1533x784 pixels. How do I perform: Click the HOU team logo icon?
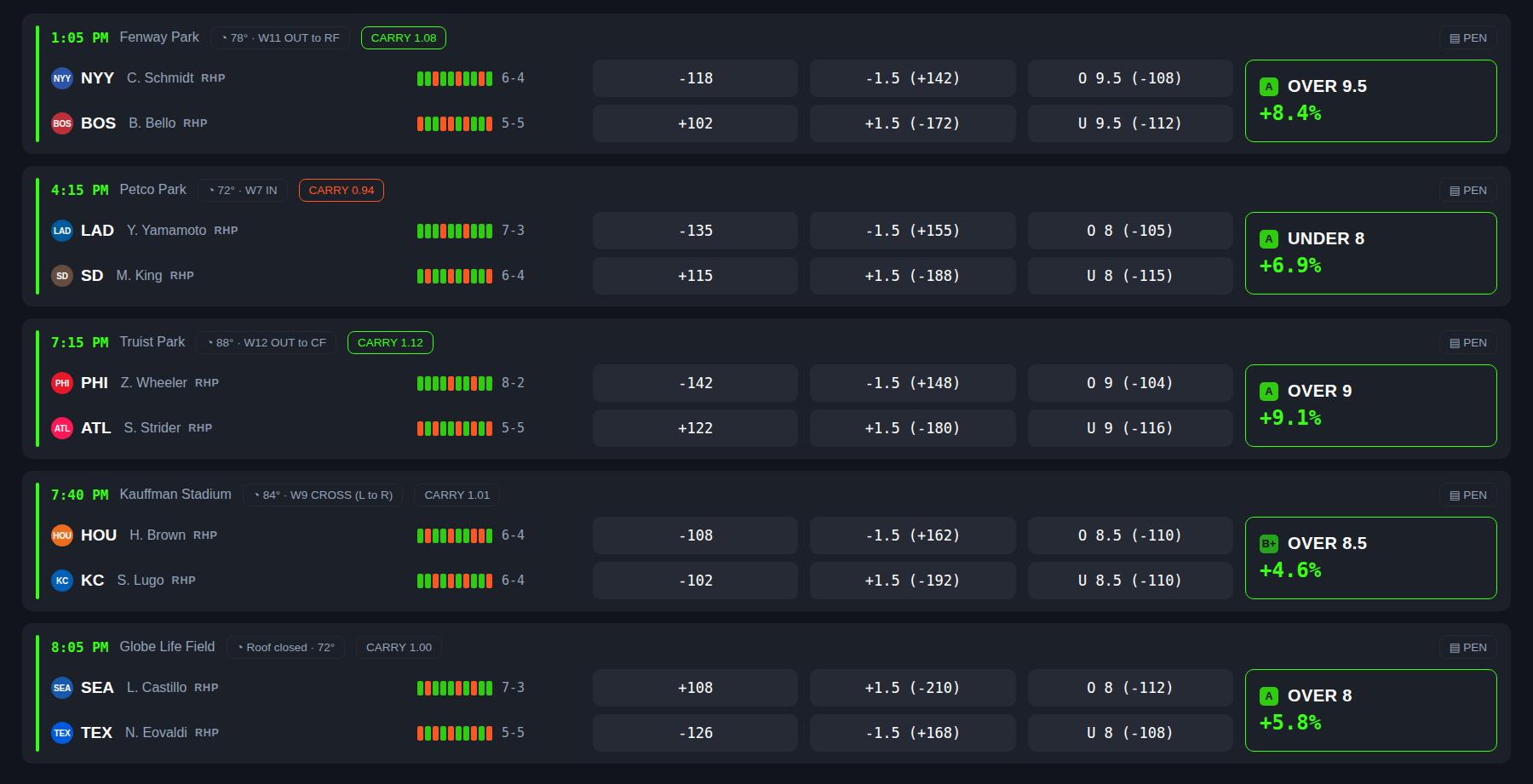[x=62, y=535]
